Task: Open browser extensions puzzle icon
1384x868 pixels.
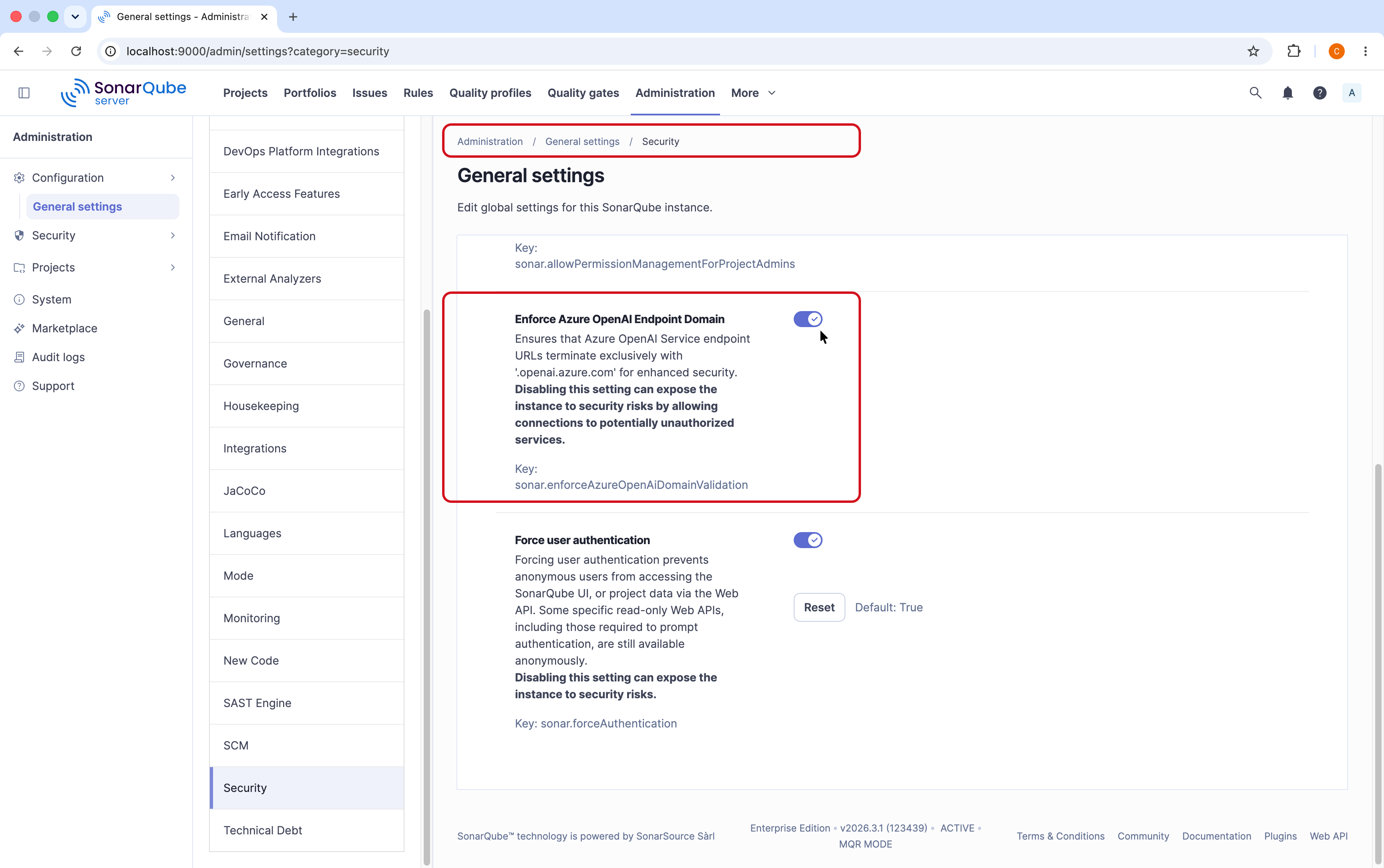Action: (1293, 51)
